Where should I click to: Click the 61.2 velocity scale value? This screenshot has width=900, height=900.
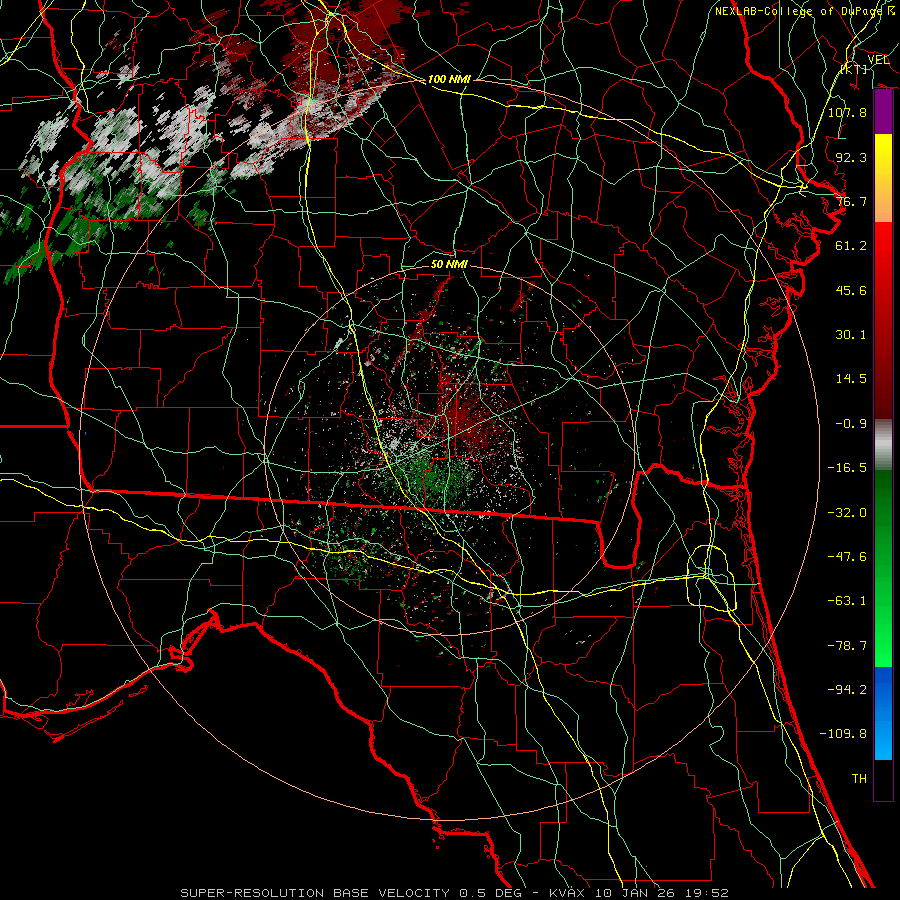click(851, 246)
